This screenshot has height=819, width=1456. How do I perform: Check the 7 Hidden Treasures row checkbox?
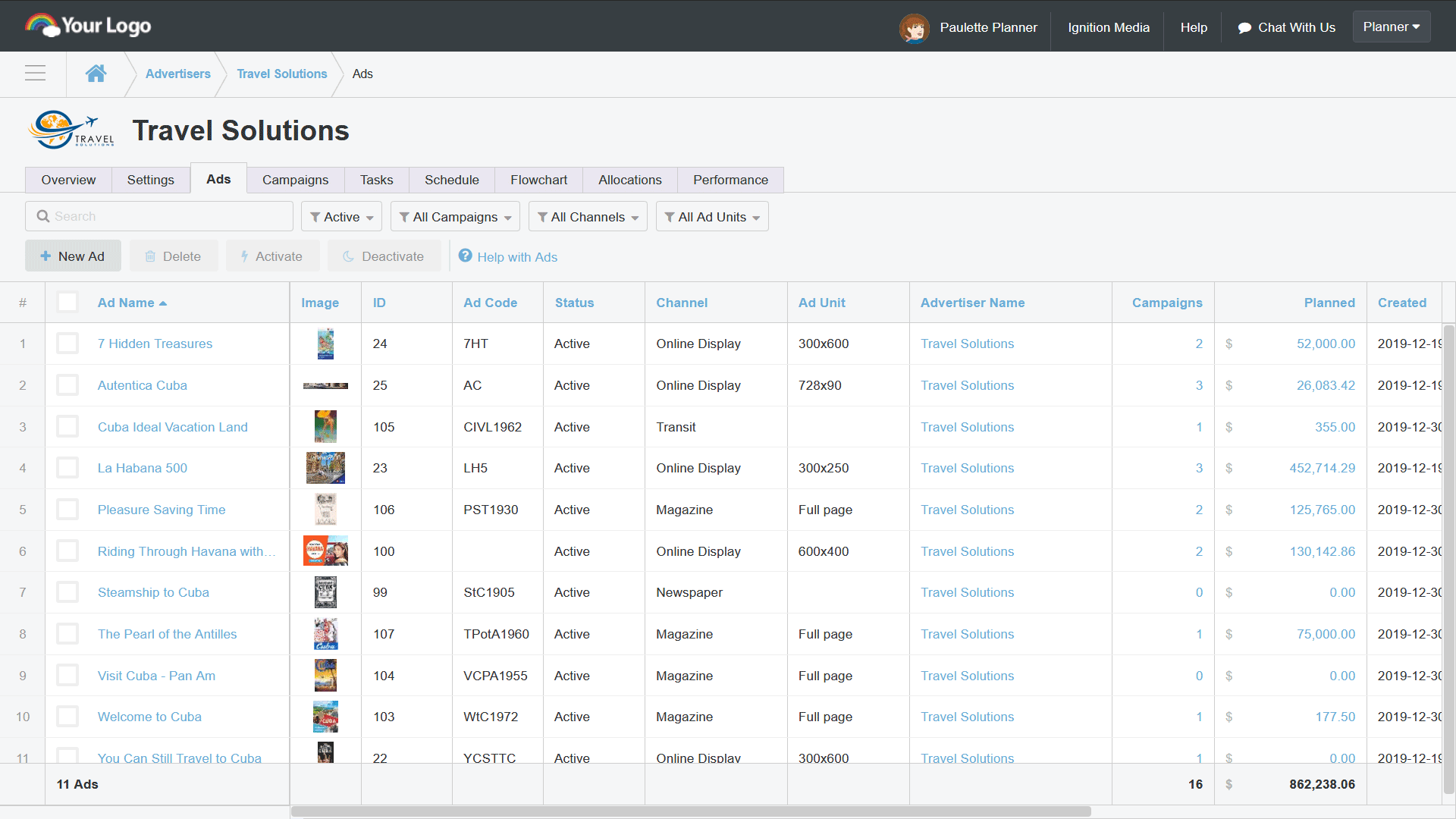coord(67,344)
